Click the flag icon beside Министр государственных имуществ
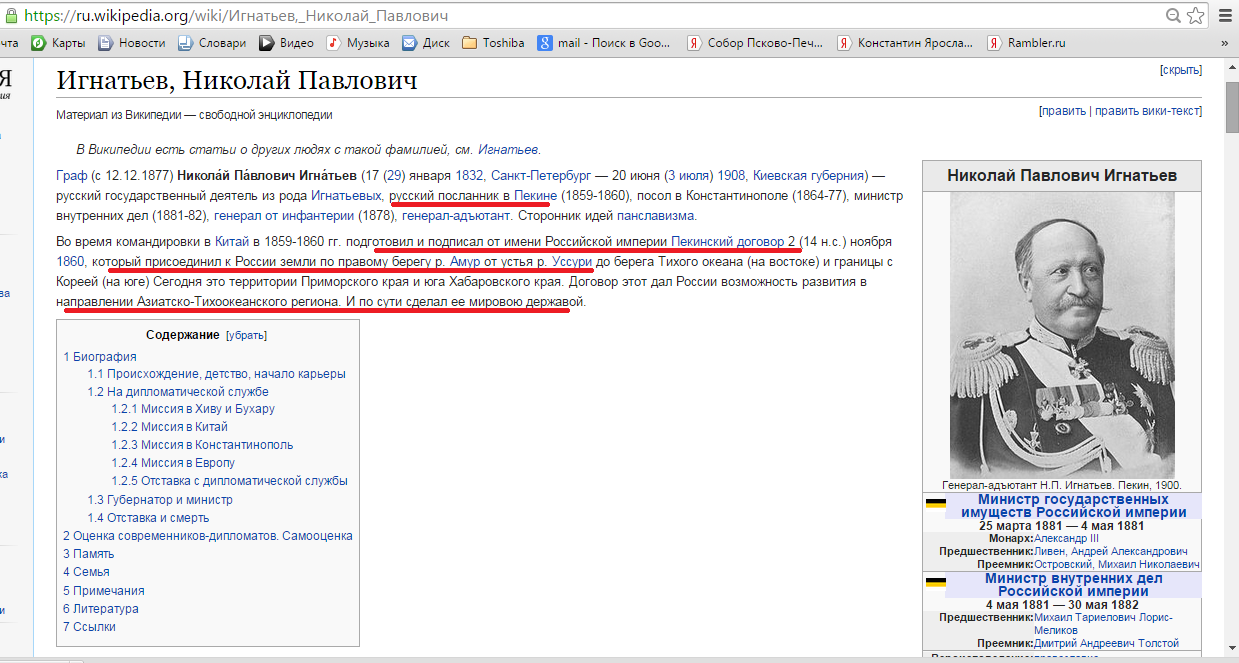The height and width of the screenshot is (663, 1239). tap(935, 503)
